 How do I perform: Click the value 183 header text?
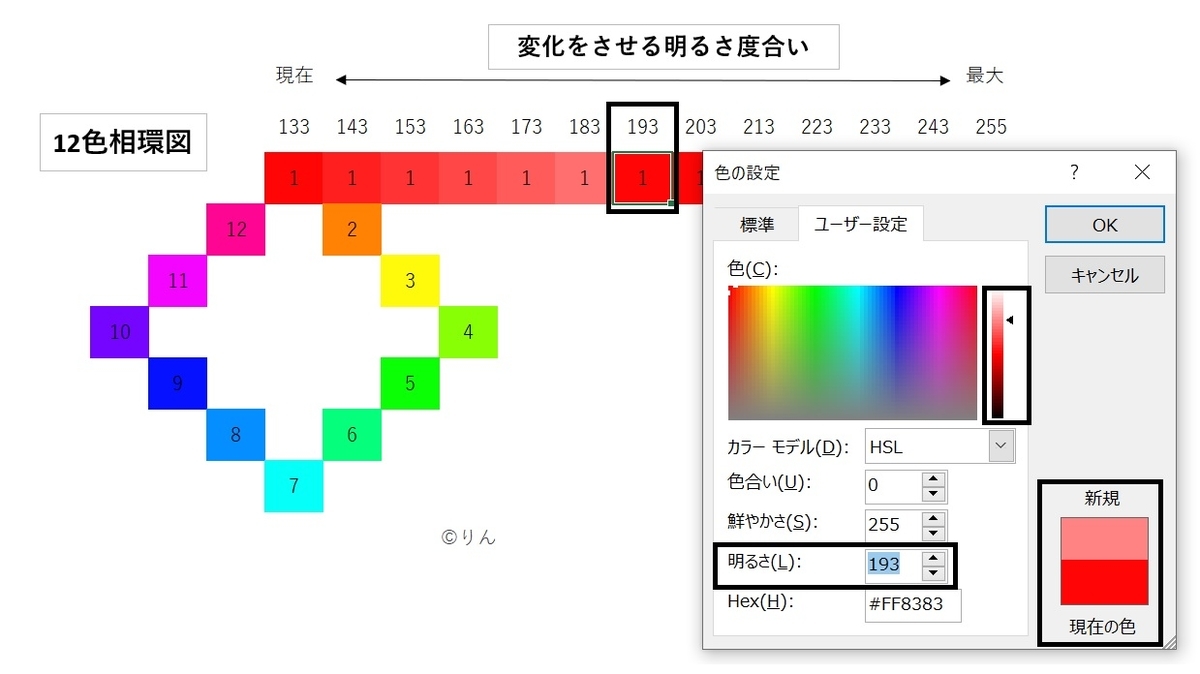pos(583,127)
